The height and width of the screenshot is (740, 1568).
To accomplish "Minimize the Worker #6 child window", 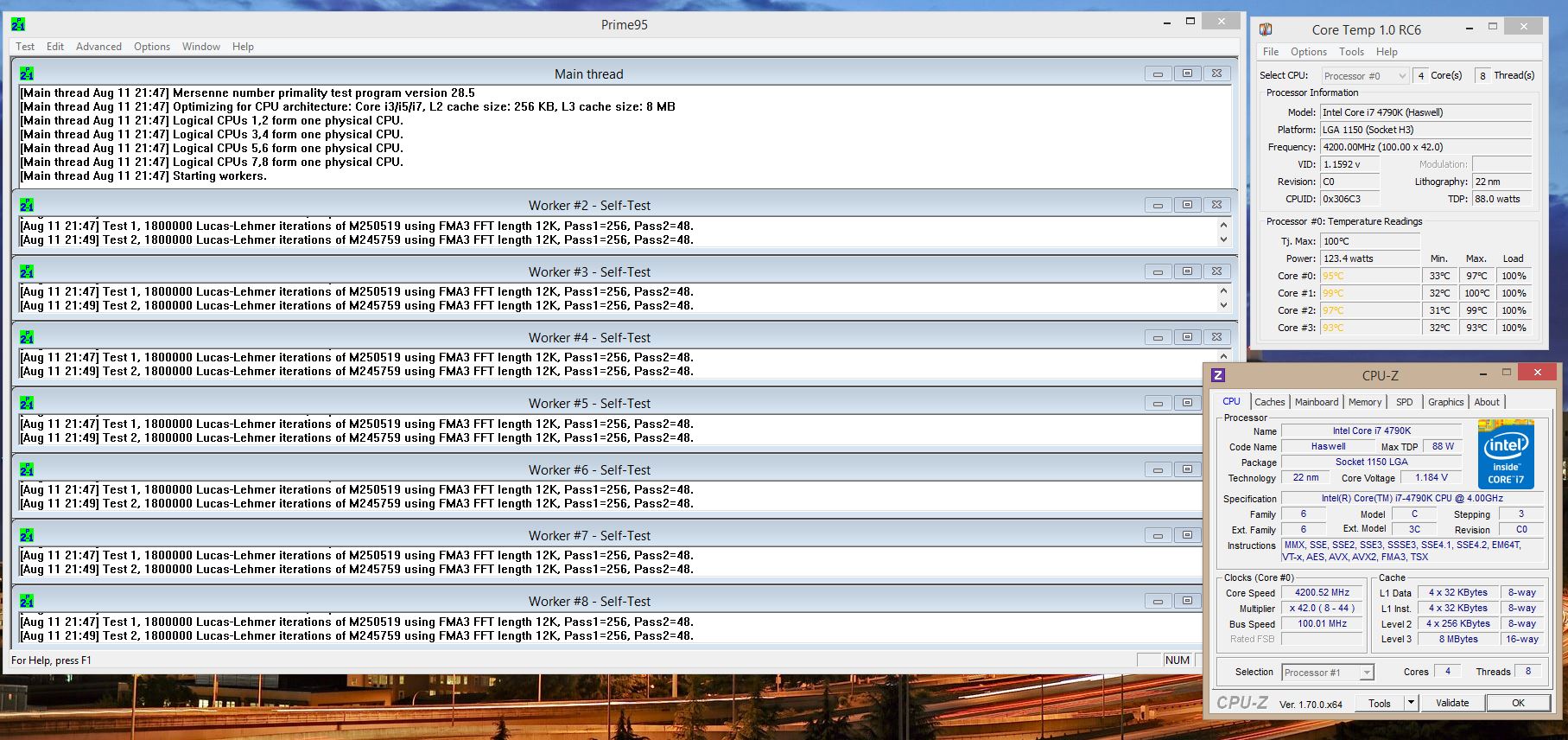I will point(1158,469).
